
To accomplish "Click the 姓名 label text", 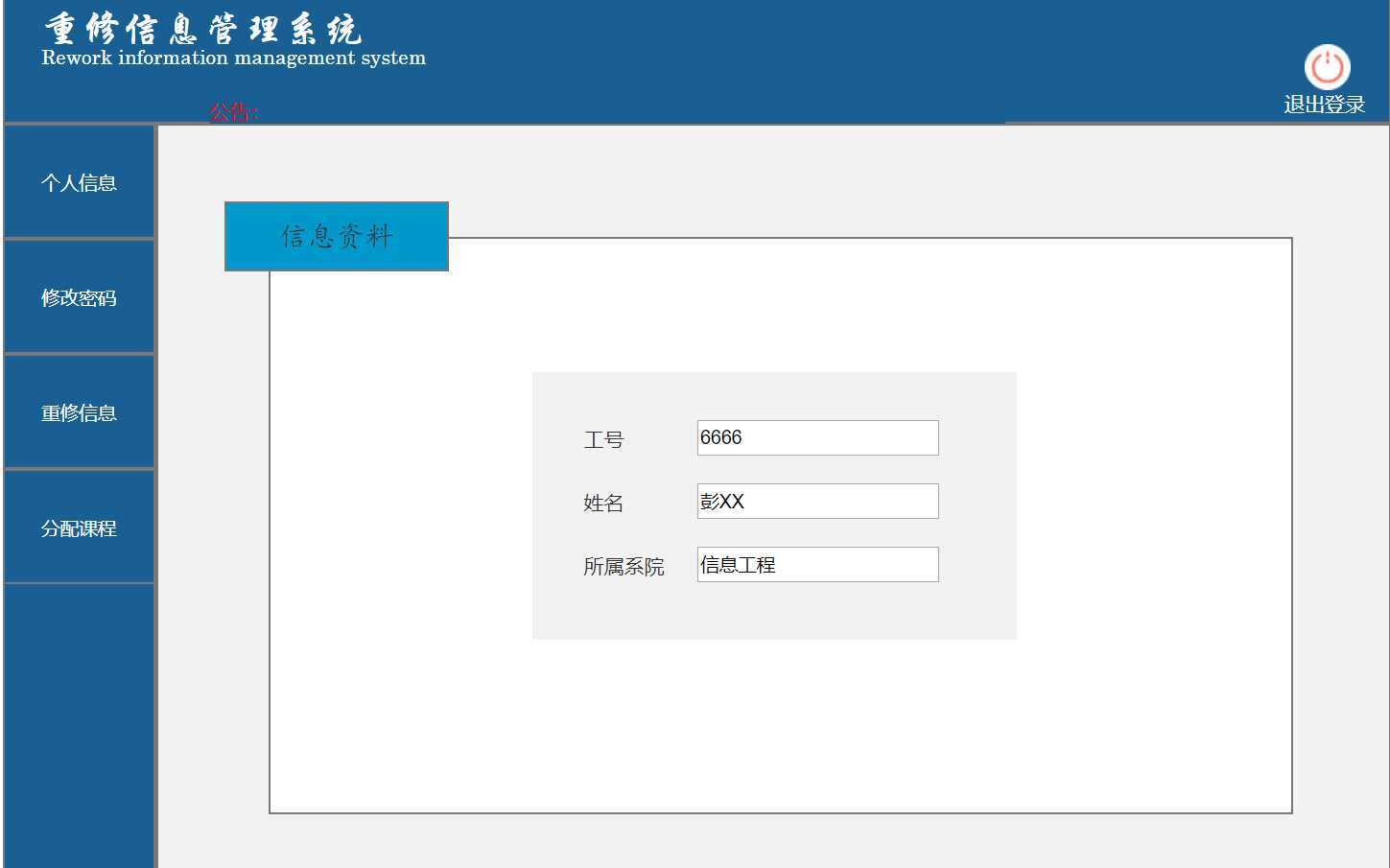I will point(603,504).
